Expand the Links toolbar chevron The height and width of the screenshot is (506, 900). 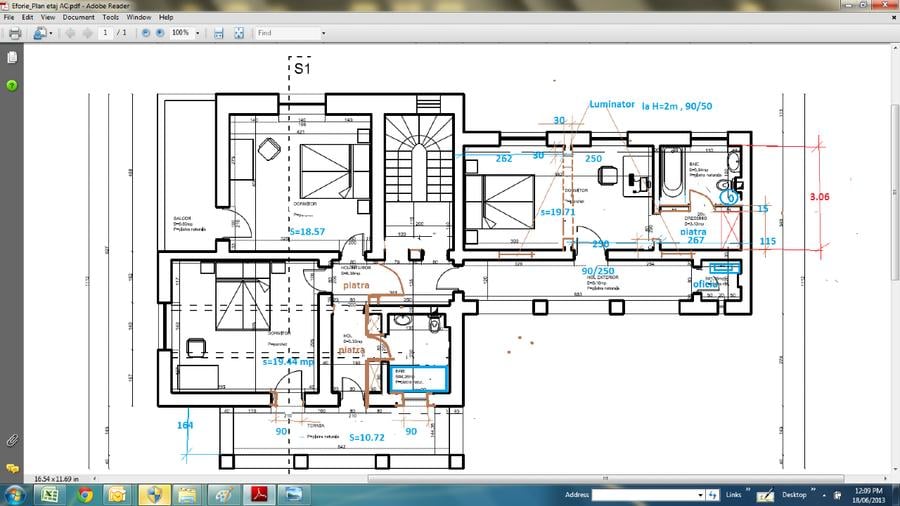pyautogui.click(x=748, y=491)
